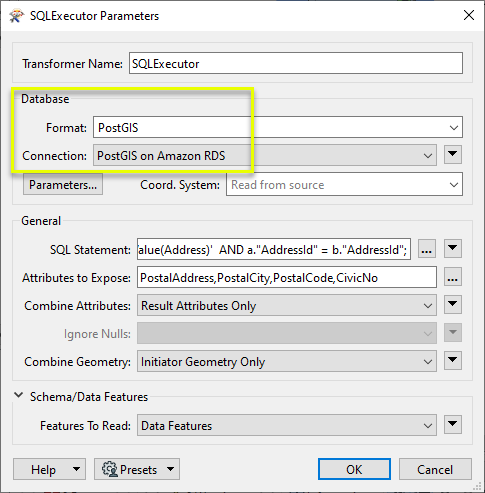
Task: Click the arrow menu beside SQL Statement
Action: click(x=453, y=248)
